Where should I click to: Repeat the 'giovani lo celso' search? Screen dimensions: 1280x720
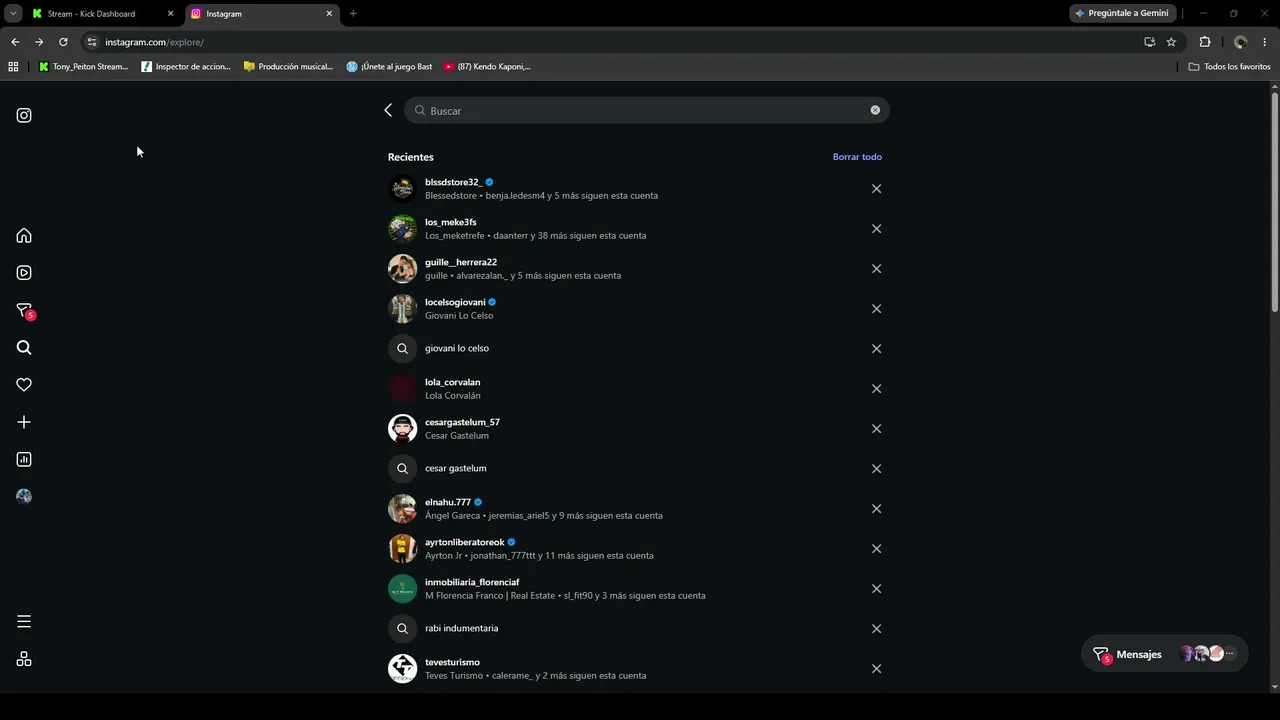point(457,348)
